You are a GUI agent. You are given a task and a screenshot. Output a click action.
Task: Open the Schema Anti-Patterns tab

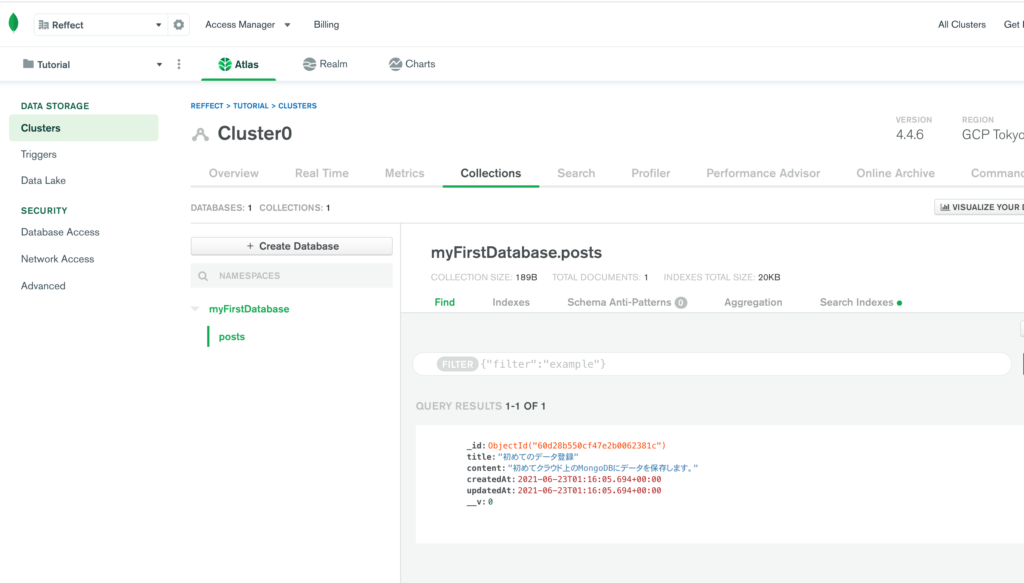pyautogui.click(x=626, y=302)
